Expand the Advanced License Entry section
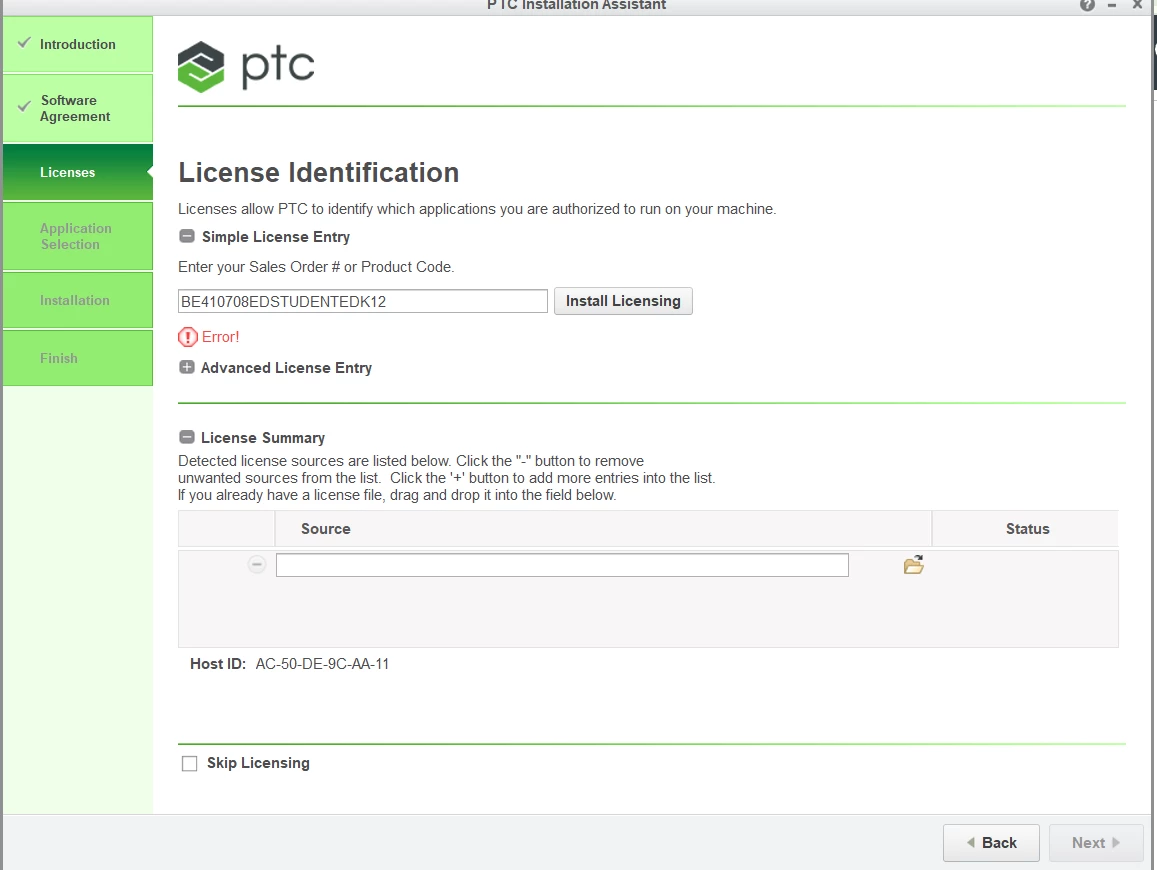This screenshot has height=870, width=1157. point(187,367)
